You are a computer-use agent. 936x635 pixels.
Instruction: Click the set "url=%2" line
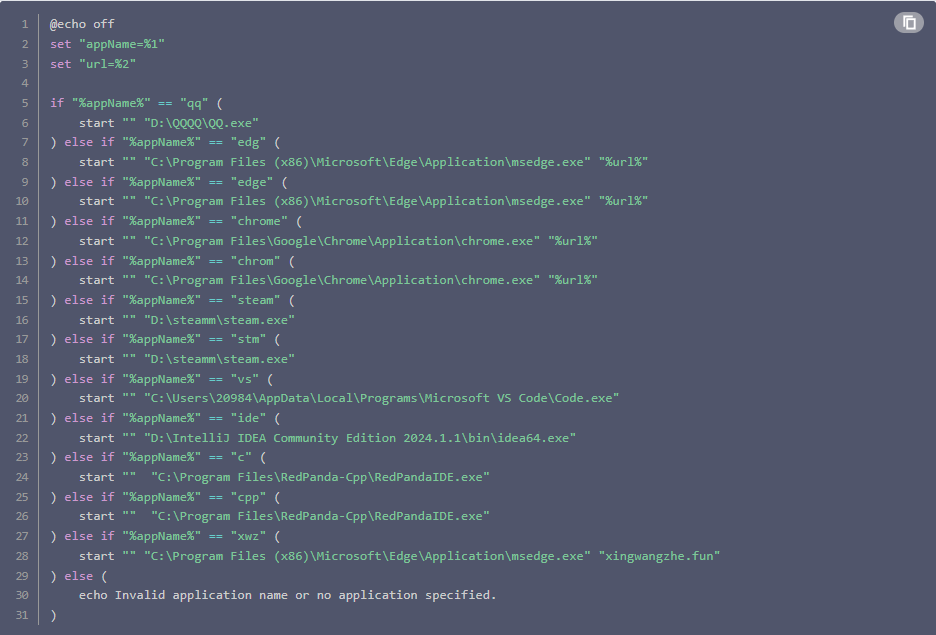(x=93, y=64)
